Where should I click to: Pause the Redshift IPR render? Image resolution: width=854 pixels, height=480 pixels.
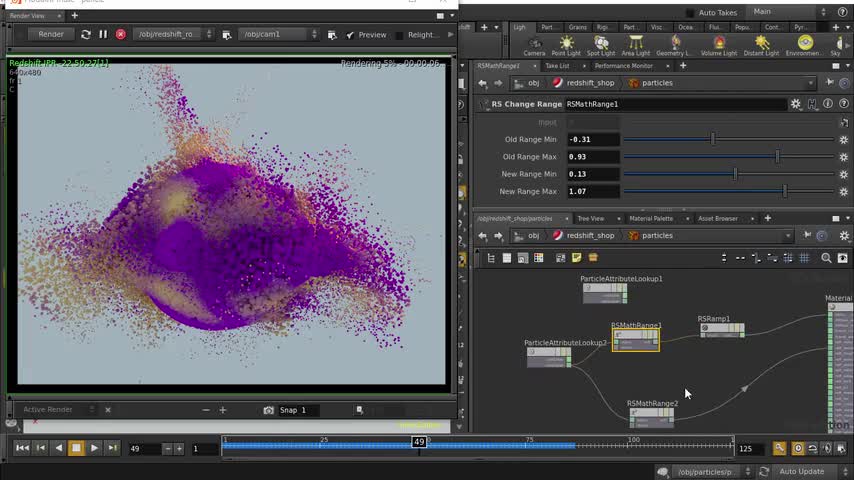[x=103, y=34]
